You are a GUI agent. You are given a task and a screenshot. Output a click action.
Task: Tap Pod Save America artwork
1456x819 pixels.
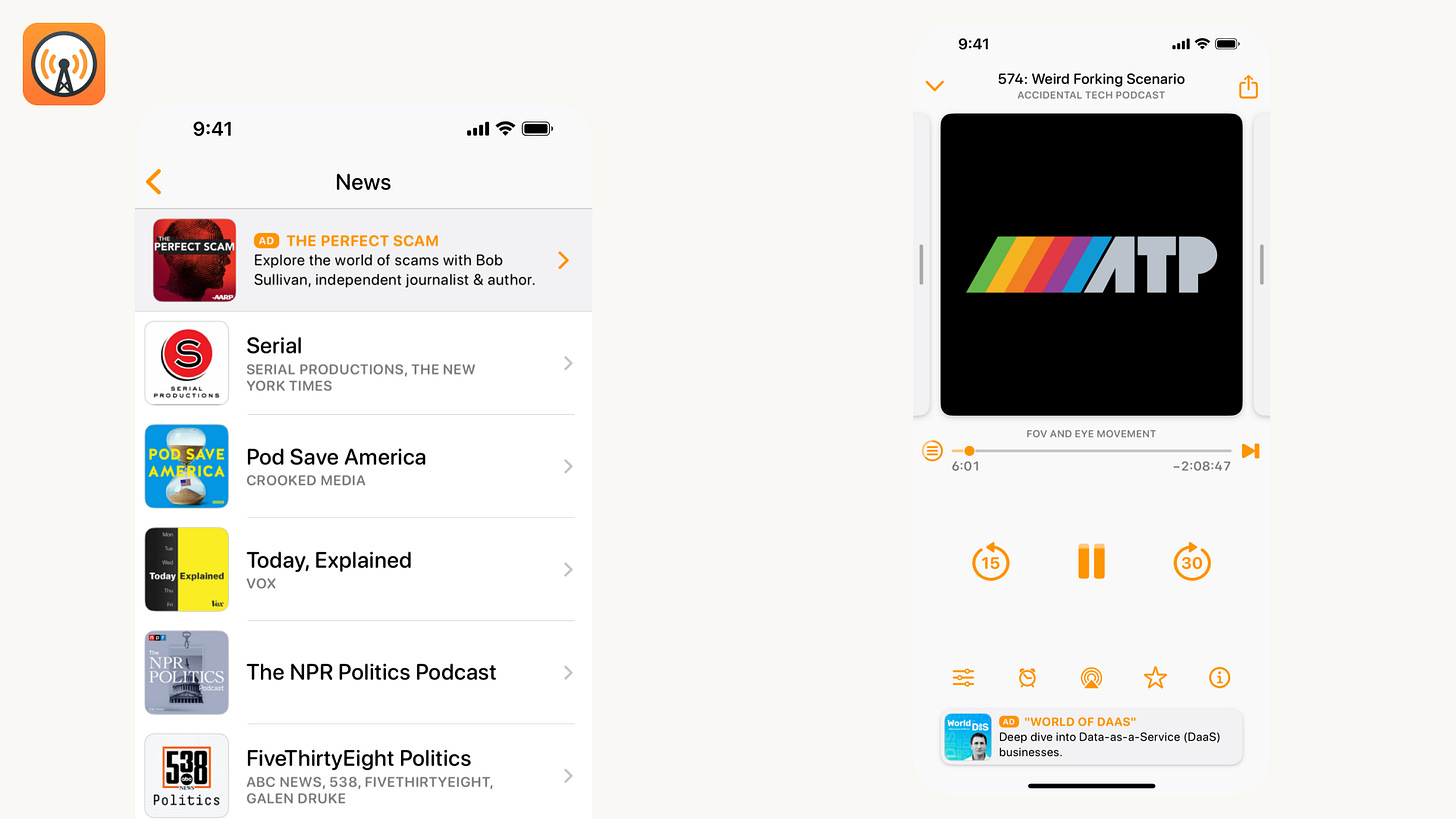(x=187, y=466)
